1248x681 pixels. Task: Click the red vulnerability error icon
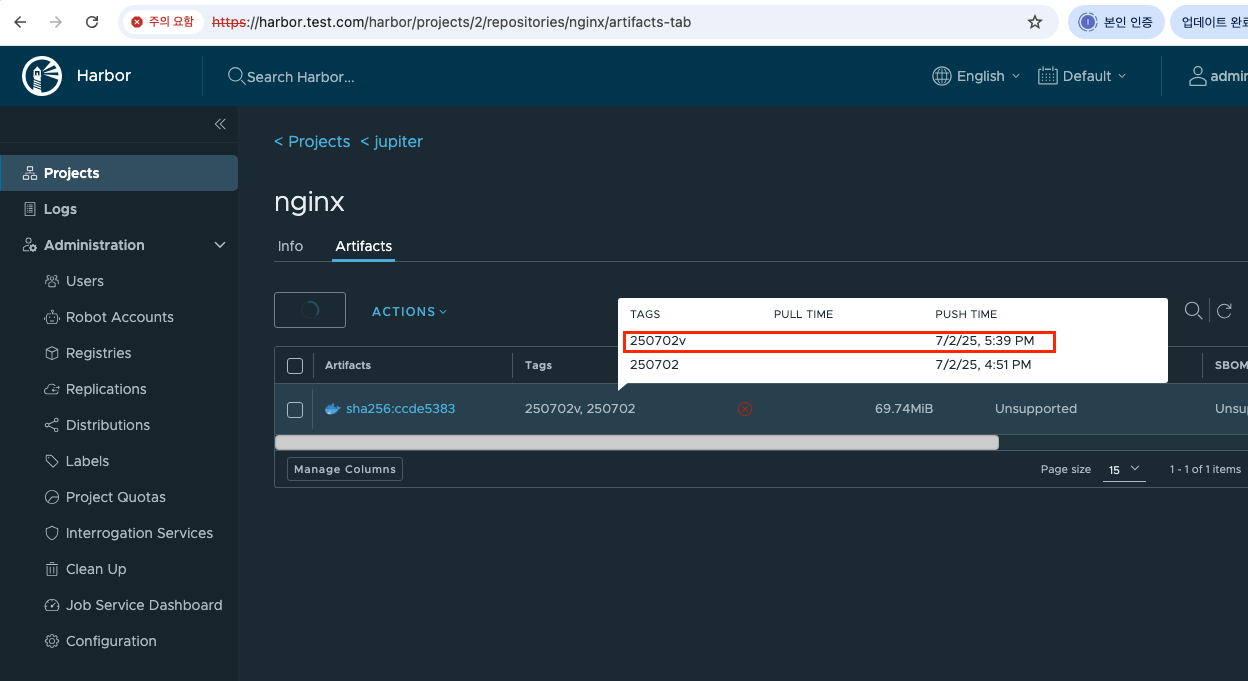pyautogui.click(x=744, y=409)
